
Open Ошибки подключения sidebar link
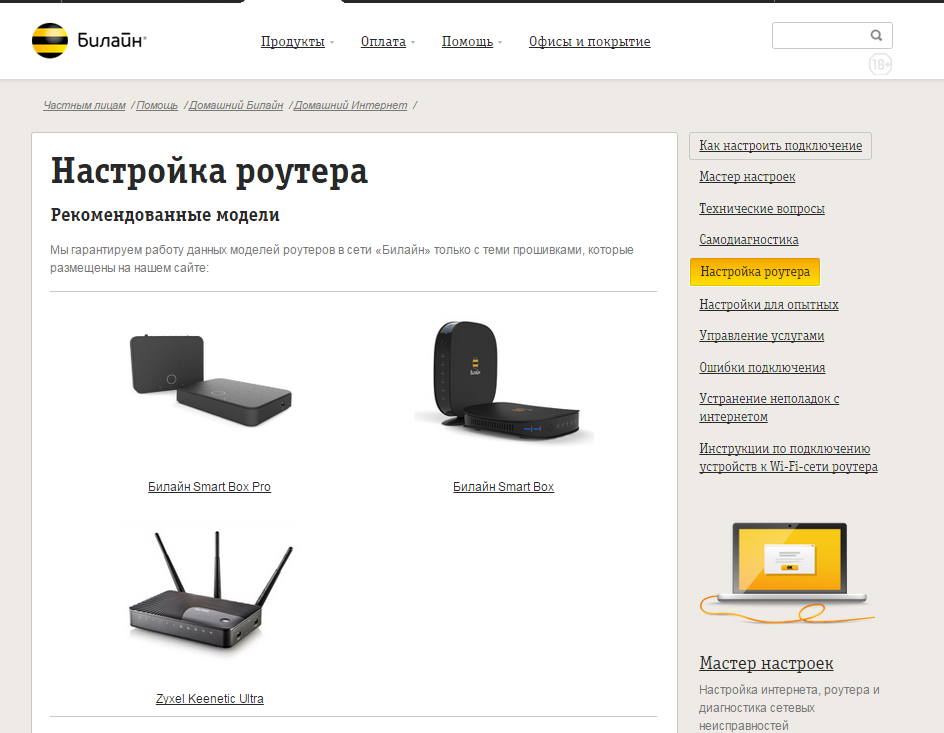(762, 368)
